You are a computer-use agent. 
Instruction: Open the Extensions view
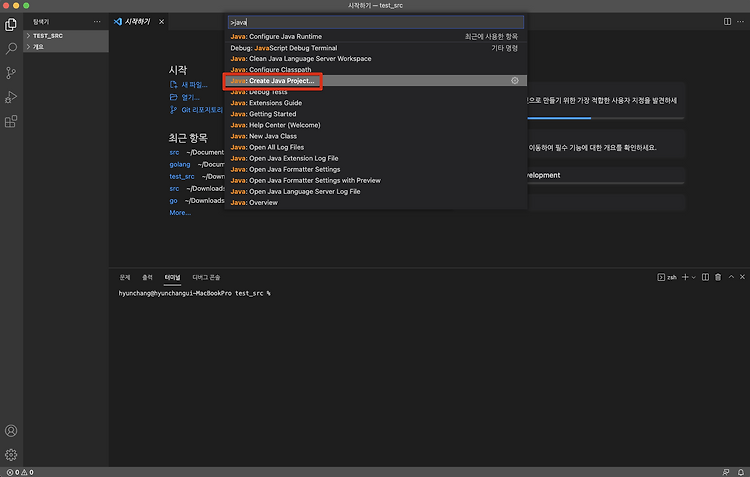click(11, 122)
